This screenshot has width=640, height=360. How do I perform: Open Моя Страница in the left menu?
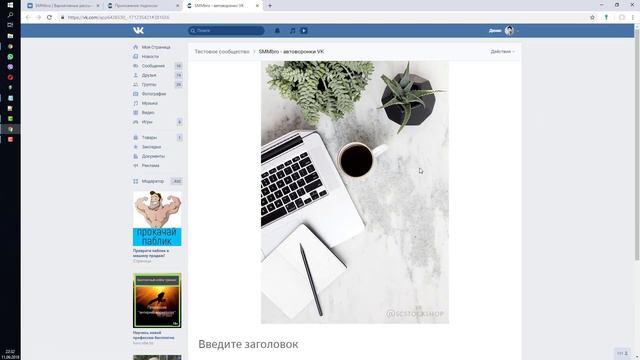pyautogui.click(x=156, y=47)
